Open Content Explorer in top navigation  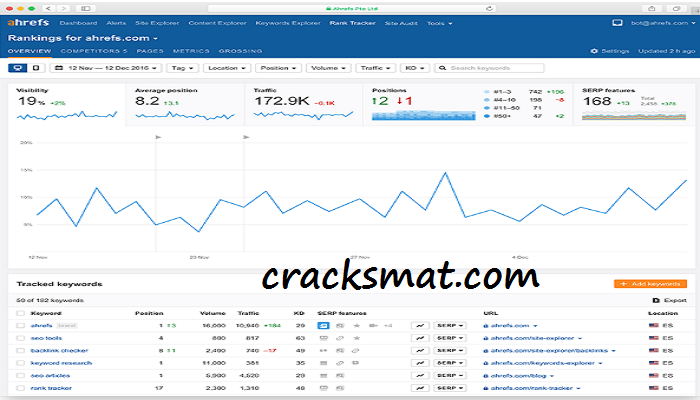click(x=217, y=23)
